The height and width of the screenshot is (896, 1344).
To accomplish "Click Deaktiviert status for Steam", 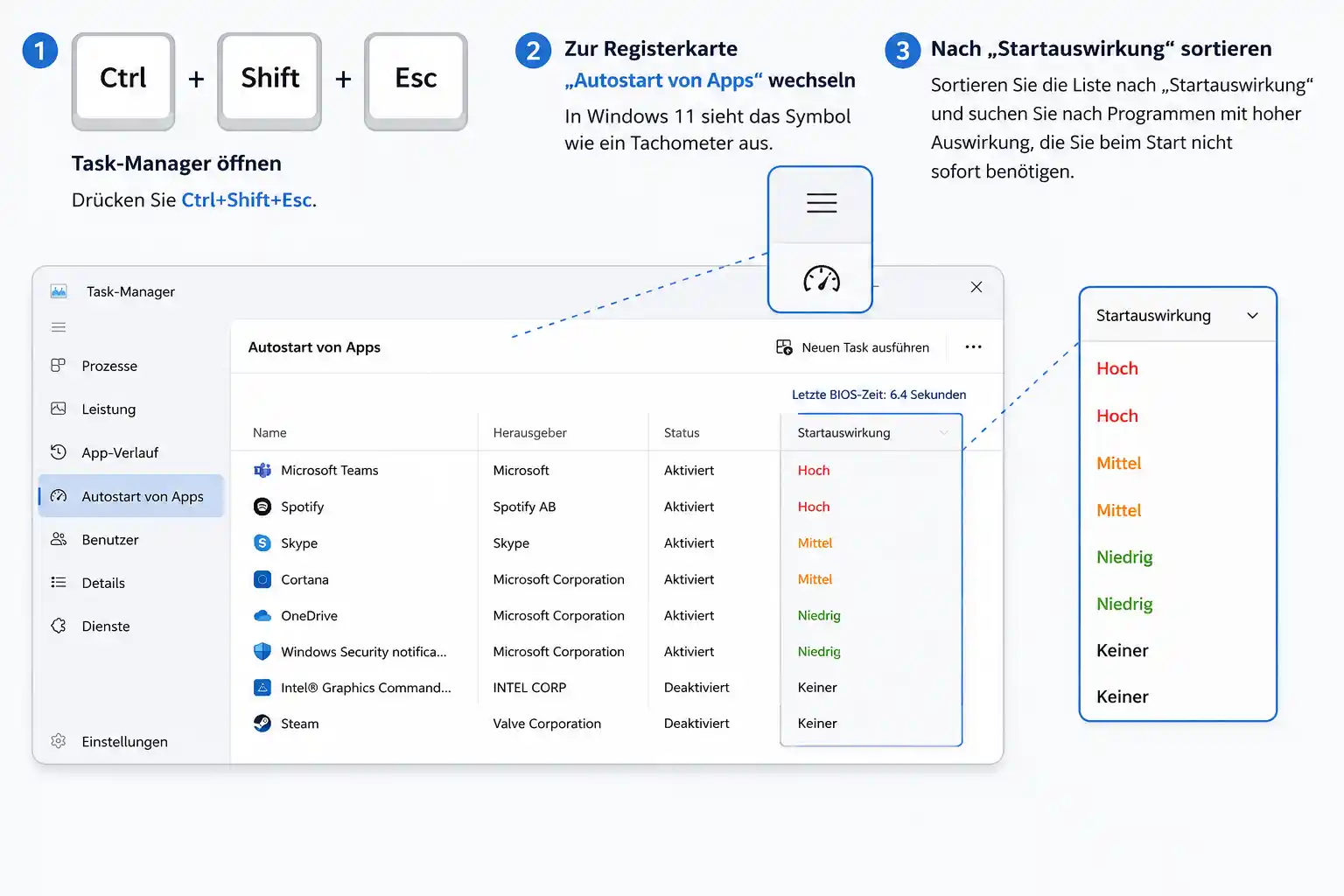I will (x=696, y=724).
